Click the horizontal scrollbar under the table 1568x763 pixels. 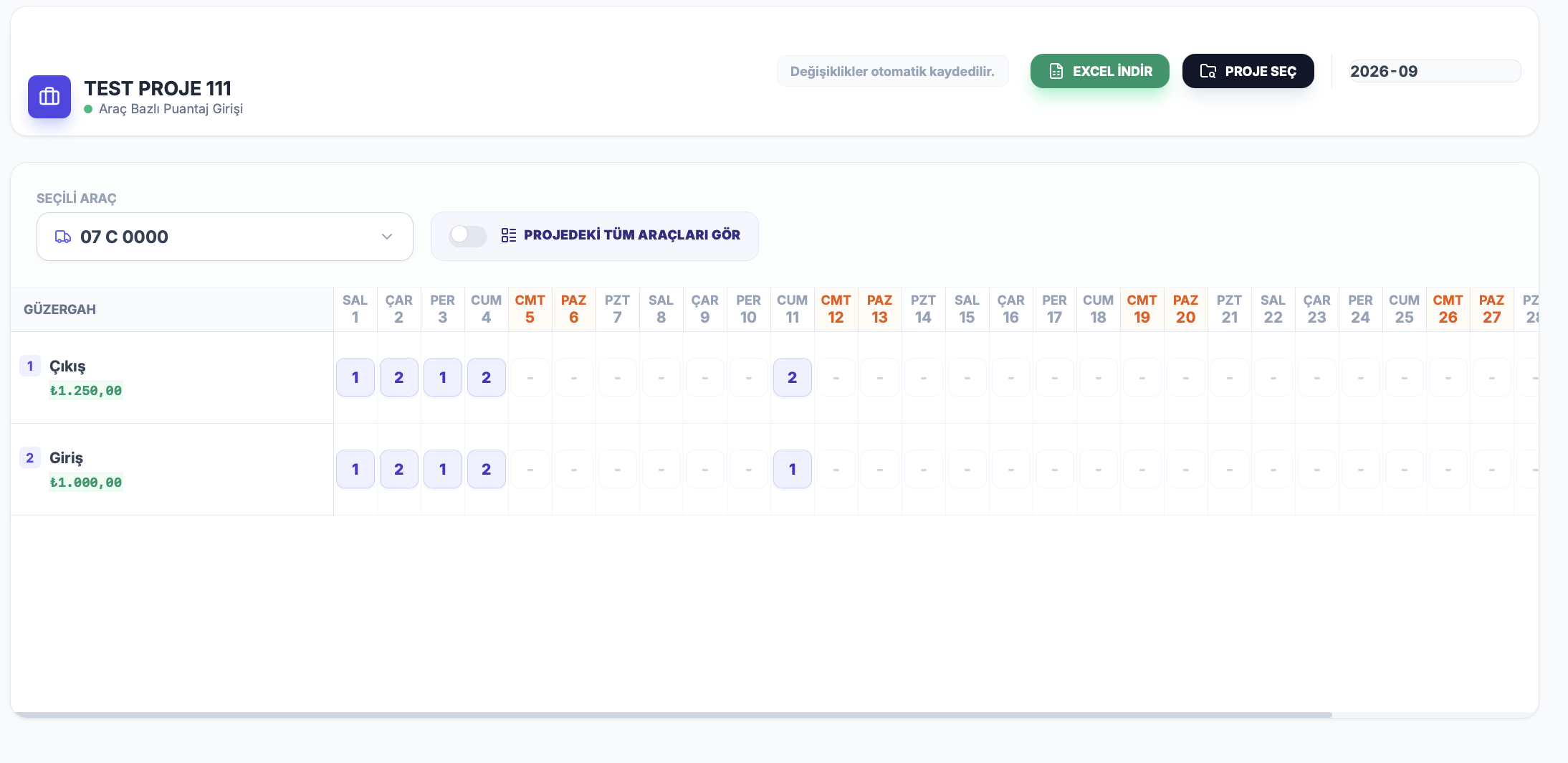(672, 715)
